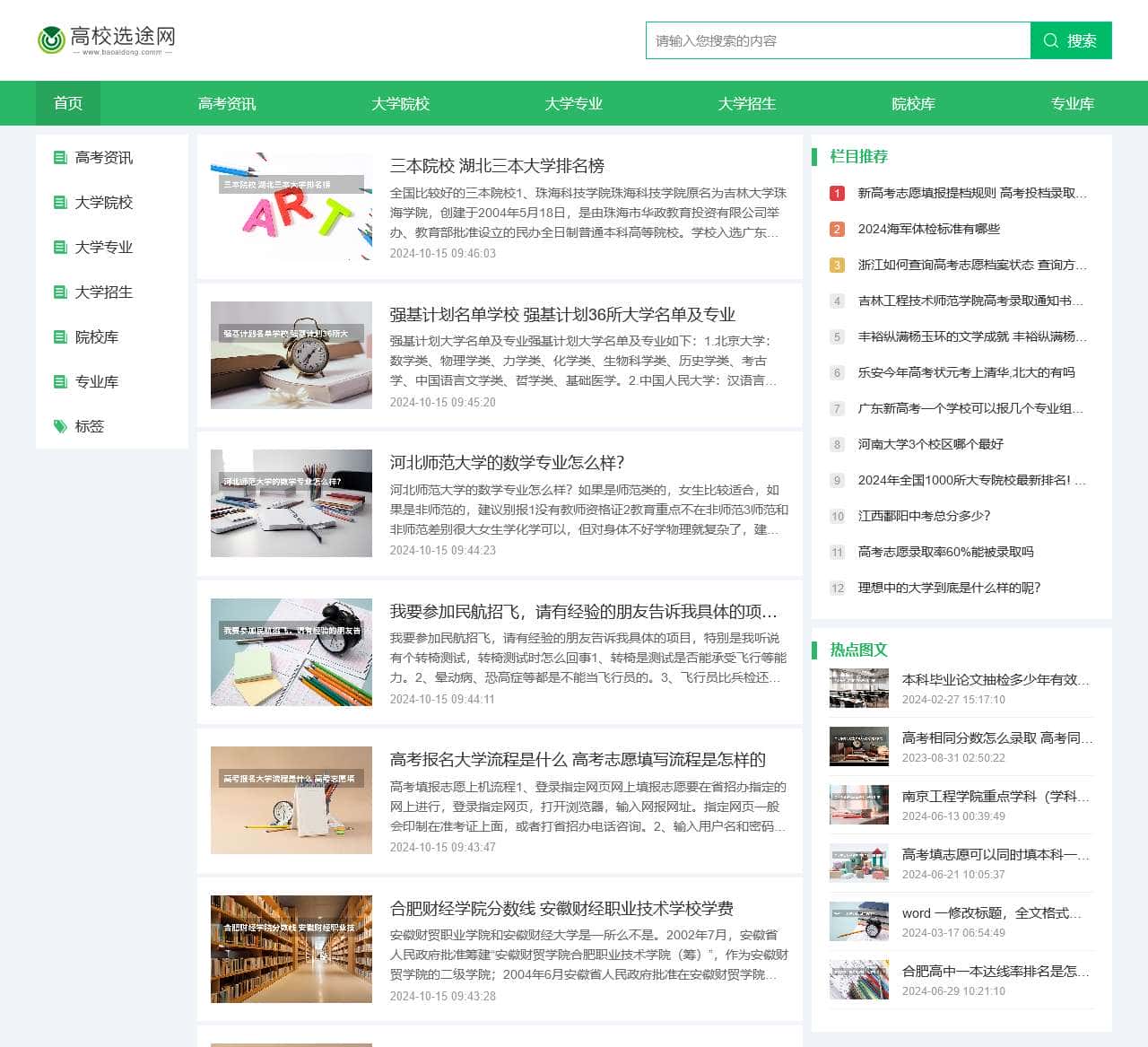Click the list icon beside sidebar 高考资讯
Screen dimensions: 1148x1047
[x=60, y=158]
